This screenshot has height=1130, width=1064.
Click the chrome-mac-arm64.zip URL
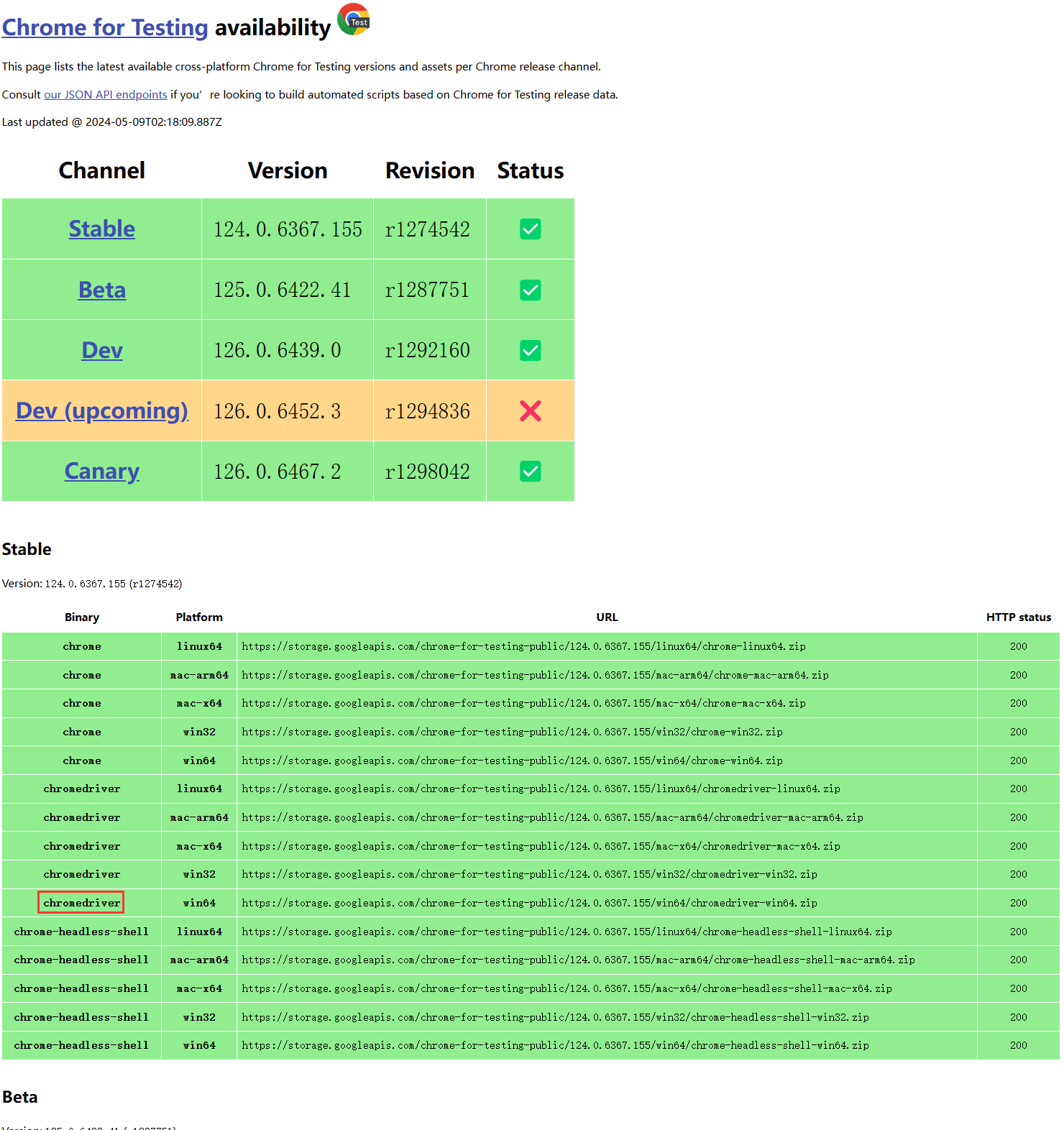535,675
